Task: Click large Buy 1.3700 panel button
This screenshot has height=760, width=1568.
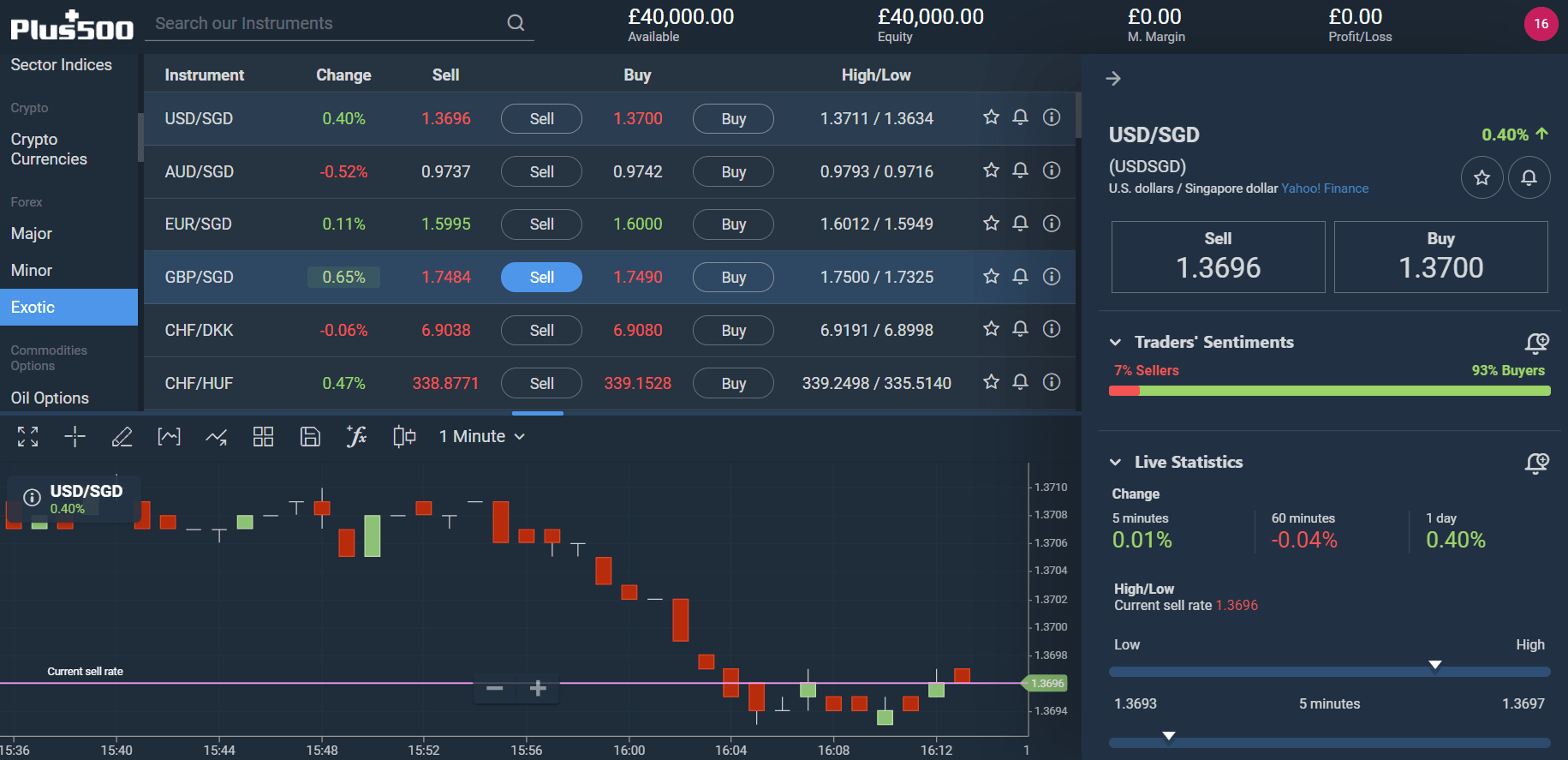Action: [1441, 257]
